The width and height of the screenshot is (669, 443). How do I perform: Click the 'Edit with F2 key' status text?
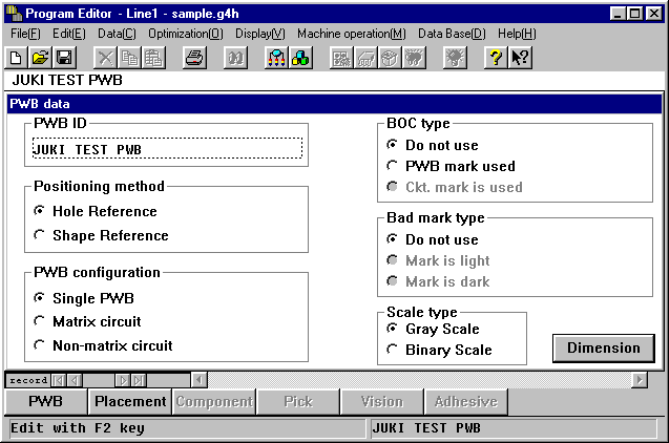77,428
